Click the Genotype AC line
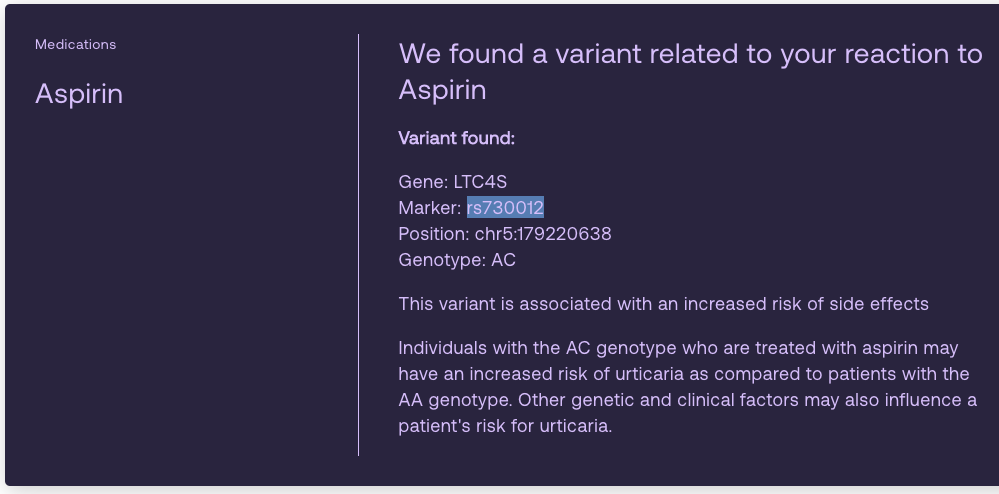The image size is (999, 494). click(457, 260)
